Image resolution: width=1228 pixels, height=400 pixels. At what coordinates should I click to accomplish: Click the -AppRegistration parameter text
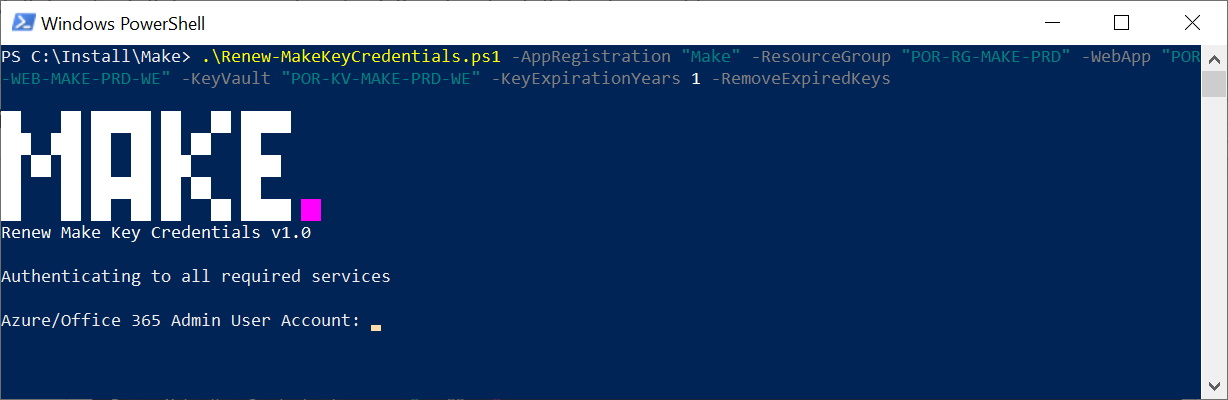[590, 56]
